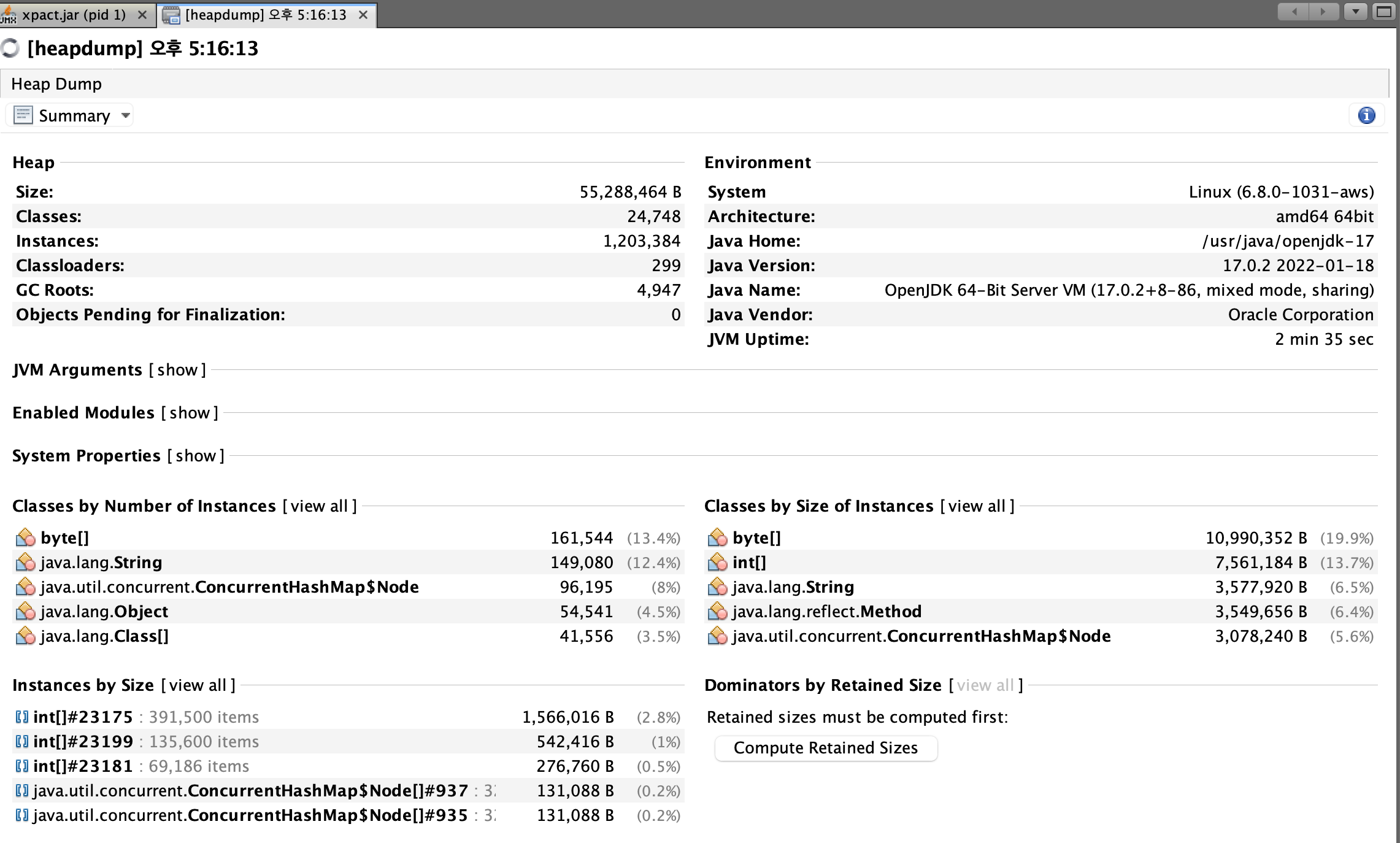Switch to the xpact.jar (pid 1) tab
1400x843 pixels.
(74, 15)
